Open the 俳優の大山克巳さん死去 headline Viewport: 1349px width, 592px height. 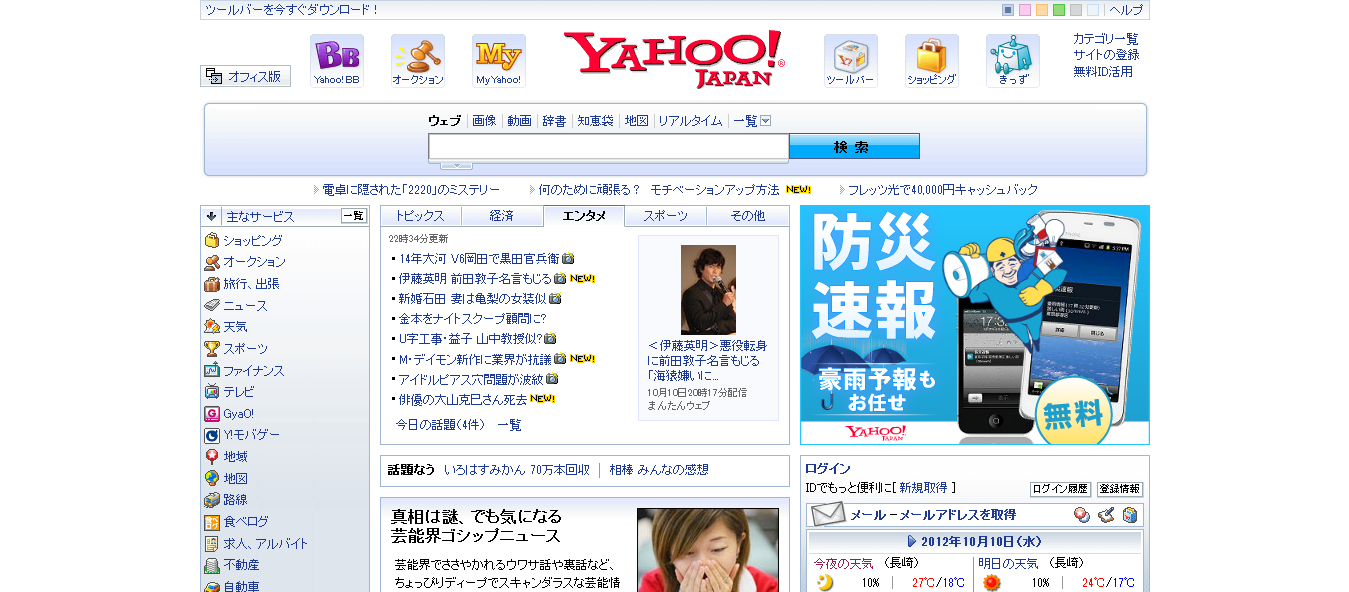463,399
